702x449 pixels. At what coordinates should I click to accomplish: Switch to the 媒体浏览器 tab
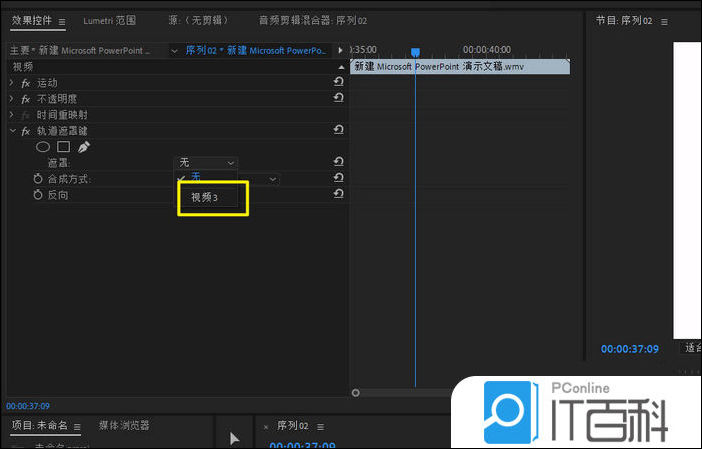pos(124,426)
